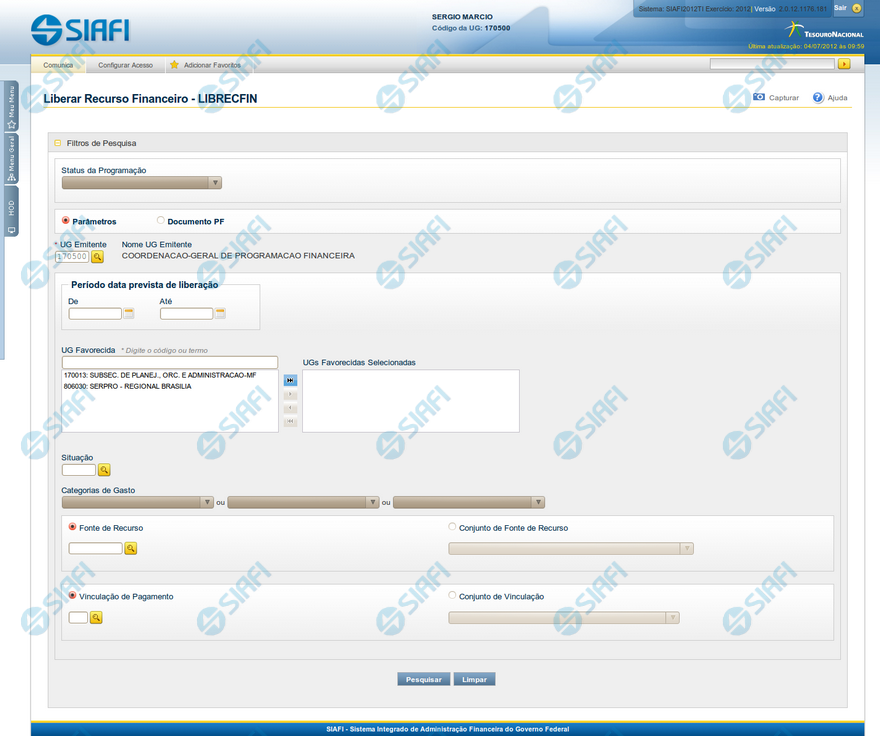Open the 'De' date calendar picker
880x736 pixels.
tap(129, 314)
